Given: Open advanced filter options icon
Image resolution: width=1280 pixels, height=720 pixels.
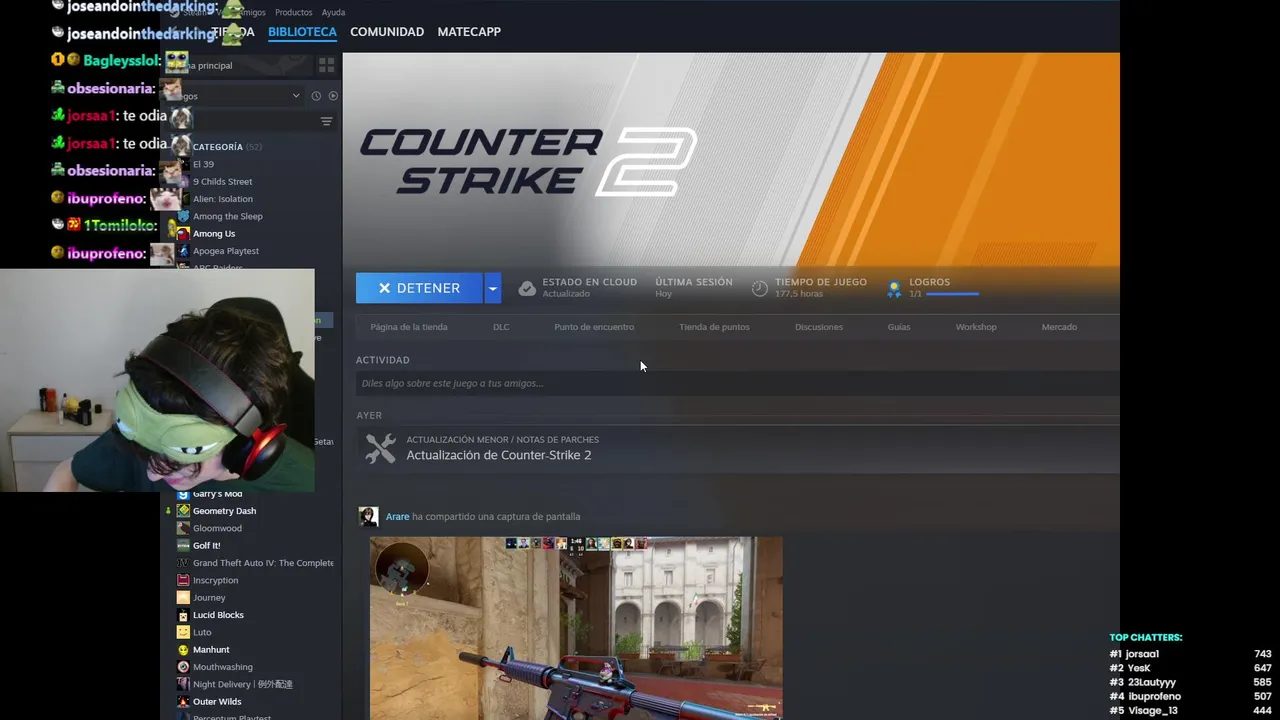Looking at the screenshot, I should 326,122.
